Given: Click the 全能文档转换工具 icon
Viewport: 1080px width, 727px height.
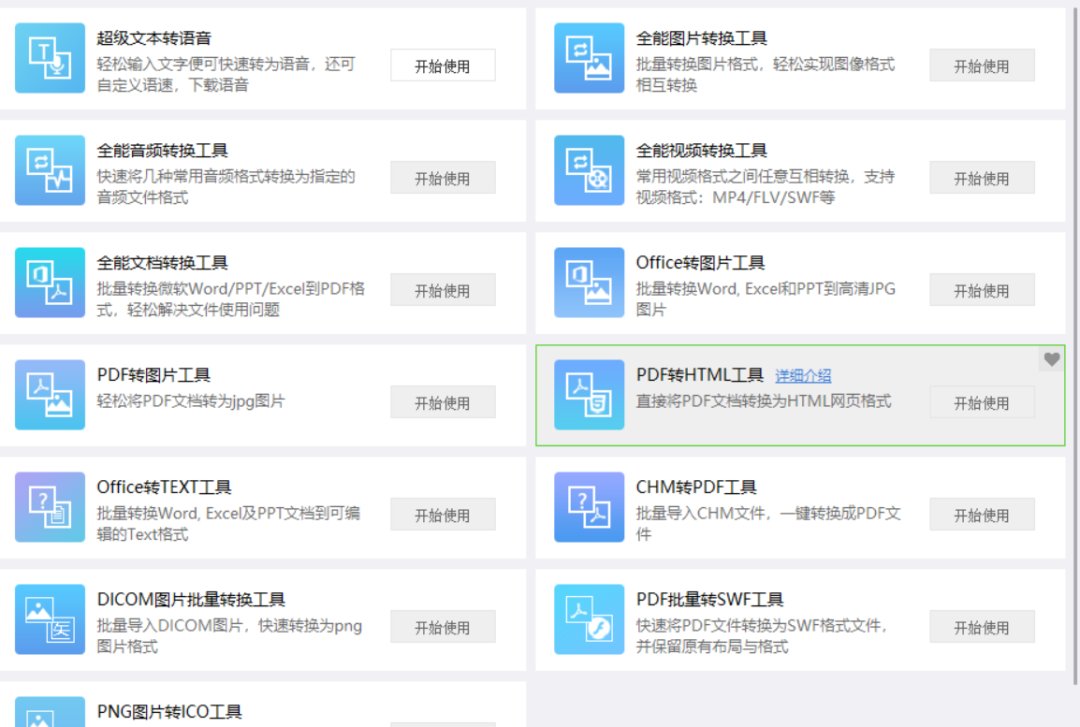Looking at the screenshot, I should 50,283.
